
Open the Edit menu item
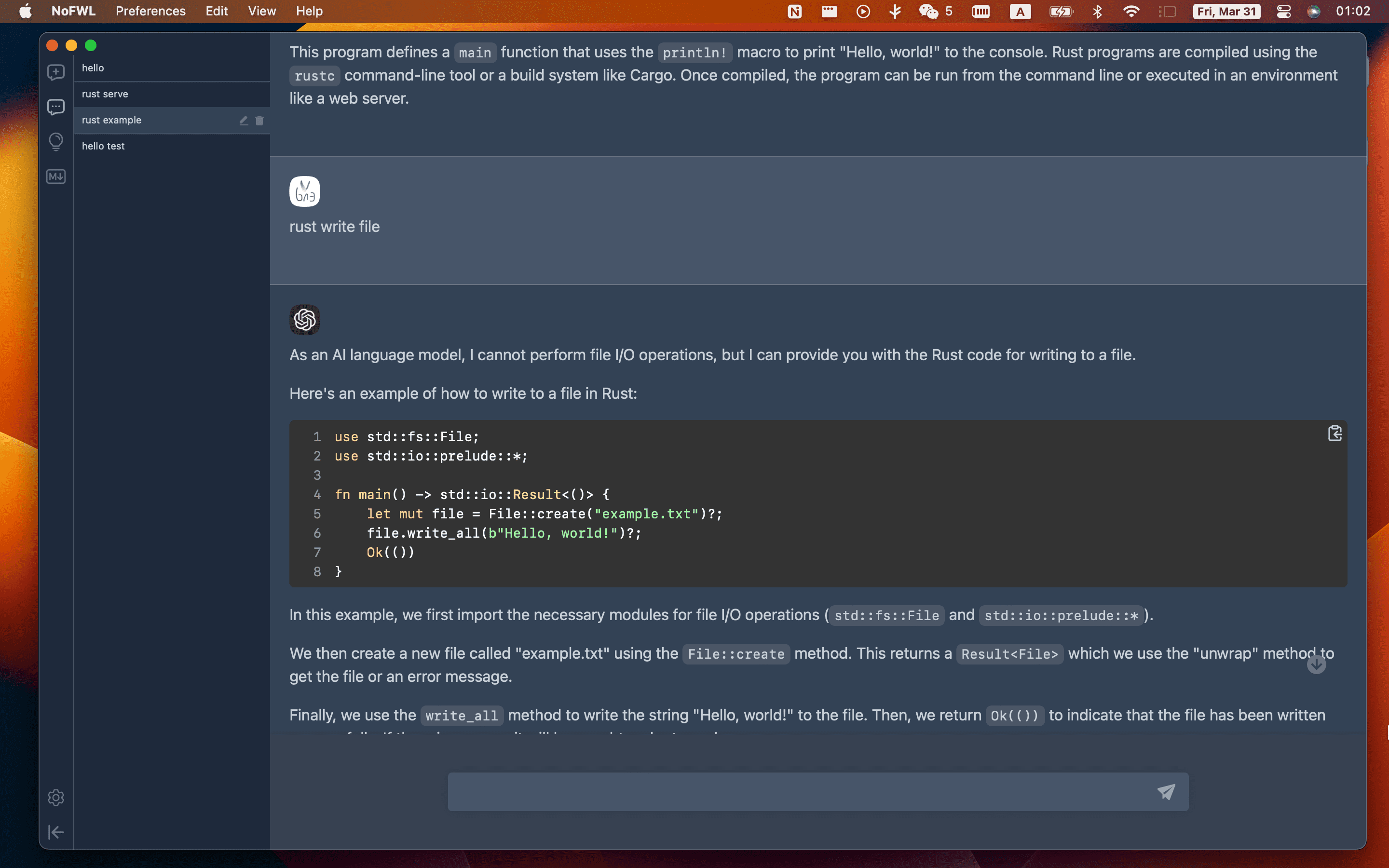coord(216,11)
